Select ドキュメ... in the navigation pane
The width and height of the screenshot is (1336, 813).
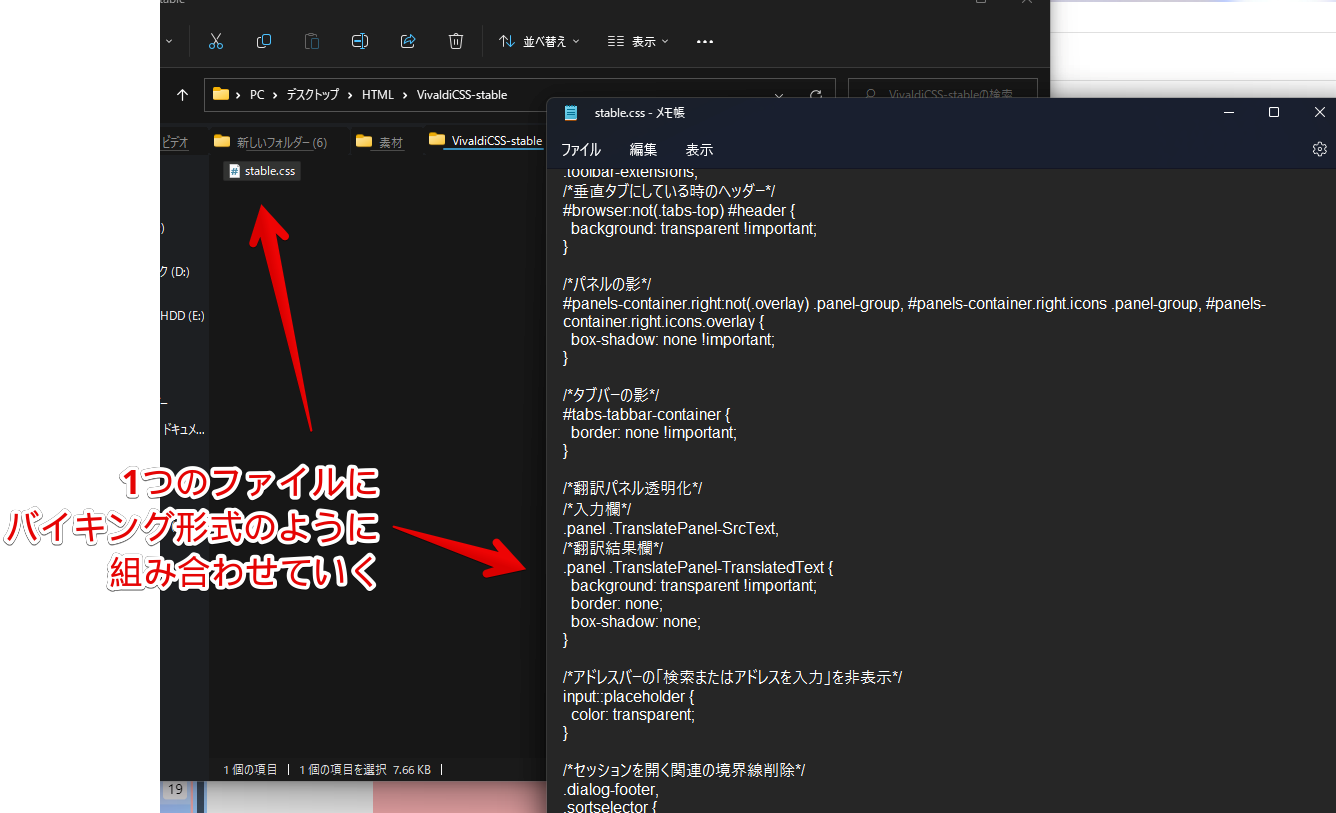click(x=184, y=429)
